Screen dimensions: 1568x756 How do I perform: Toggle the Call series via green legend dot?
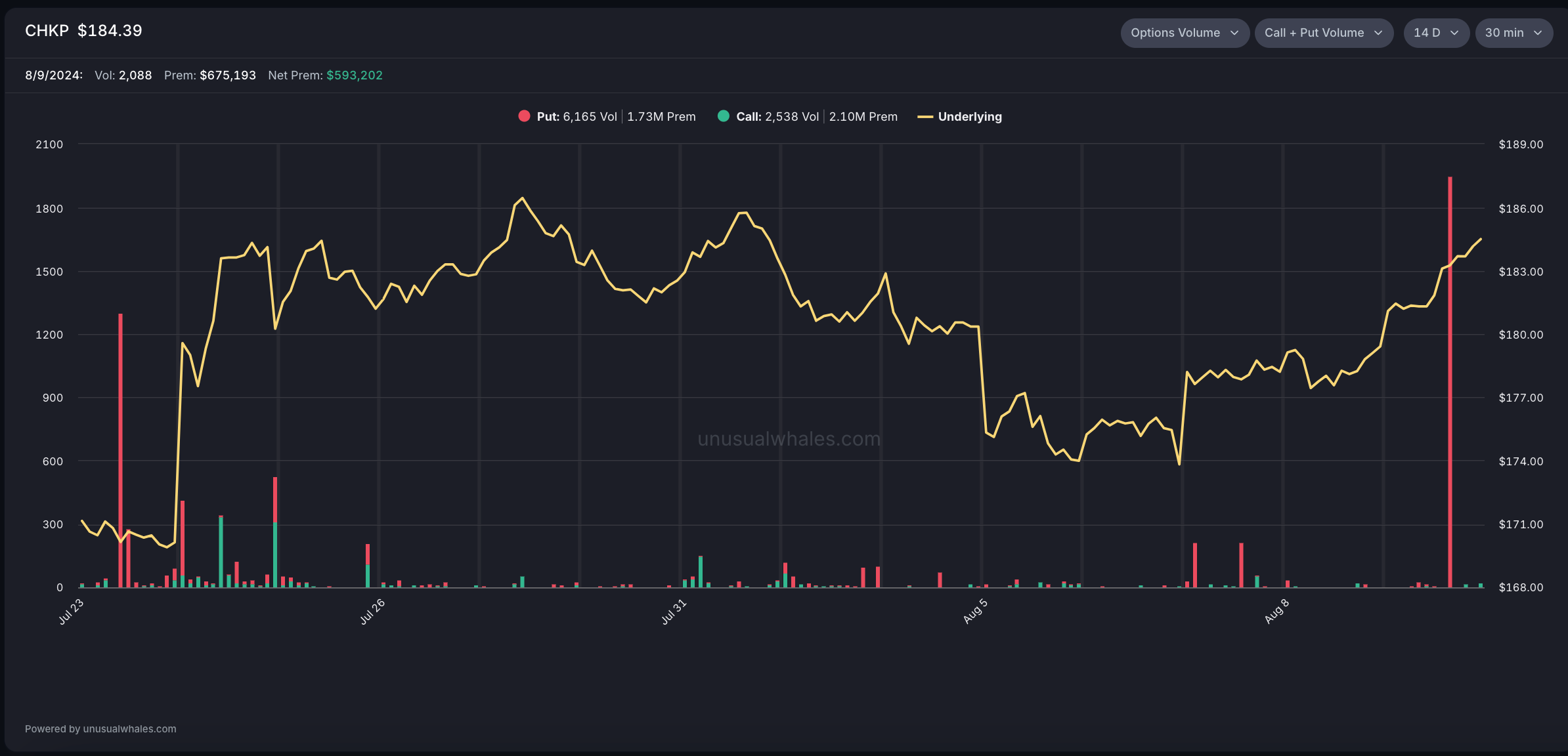tap(724, 116)
